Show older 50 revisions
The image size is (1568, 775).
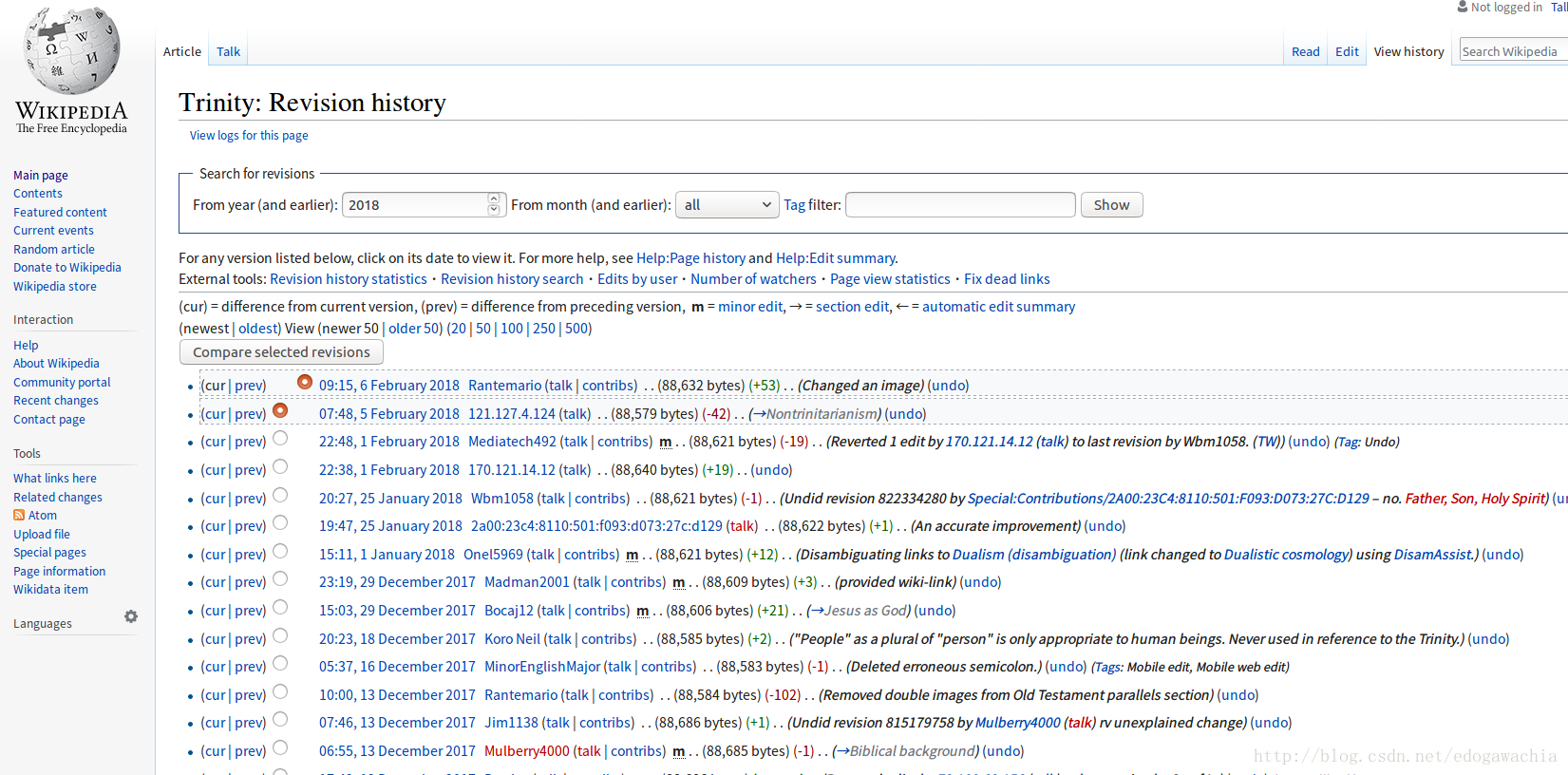pos(415,329)
